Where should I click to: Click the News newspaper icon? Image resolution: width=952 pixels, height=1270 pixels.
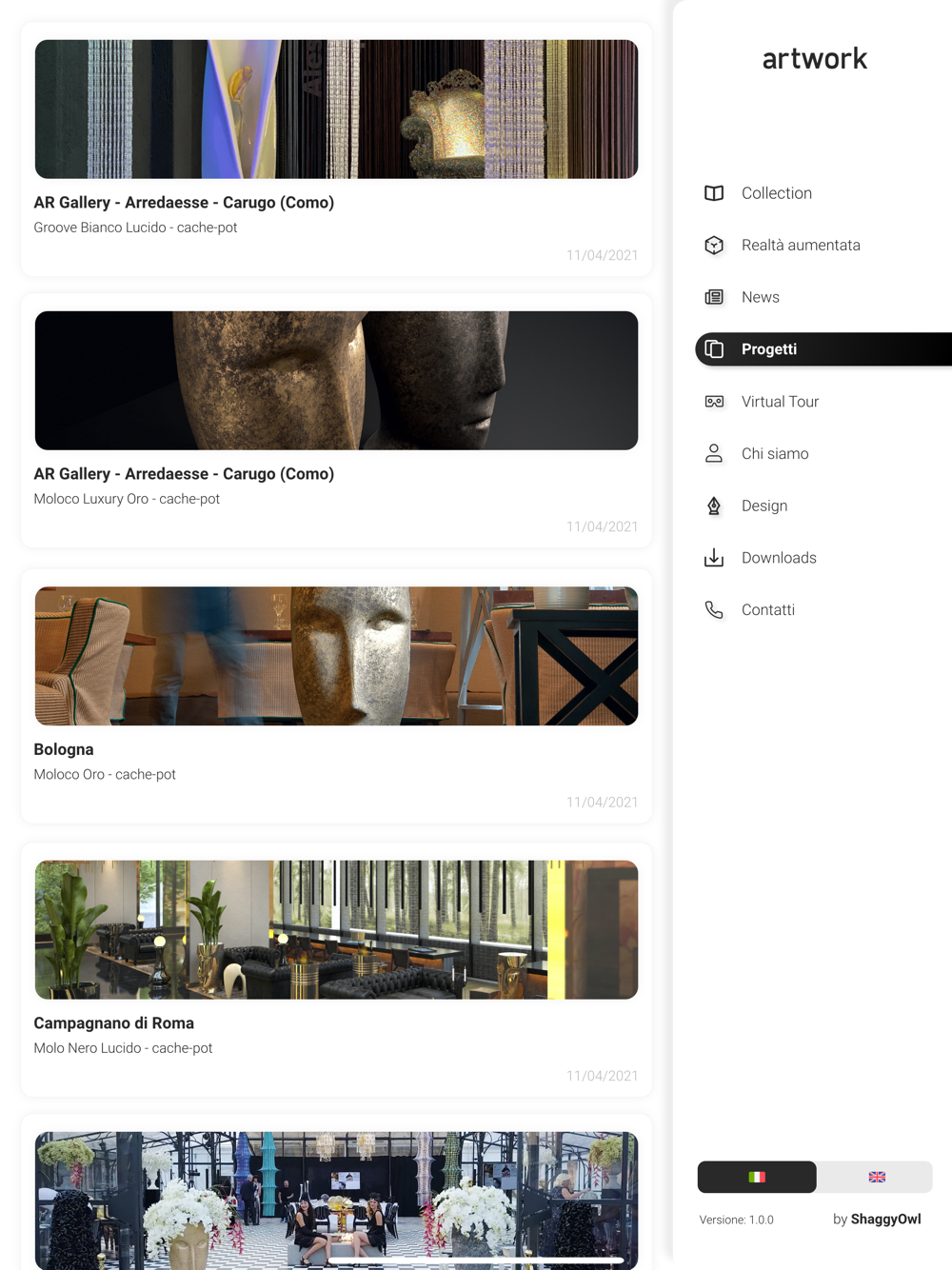tap(714, 297)
